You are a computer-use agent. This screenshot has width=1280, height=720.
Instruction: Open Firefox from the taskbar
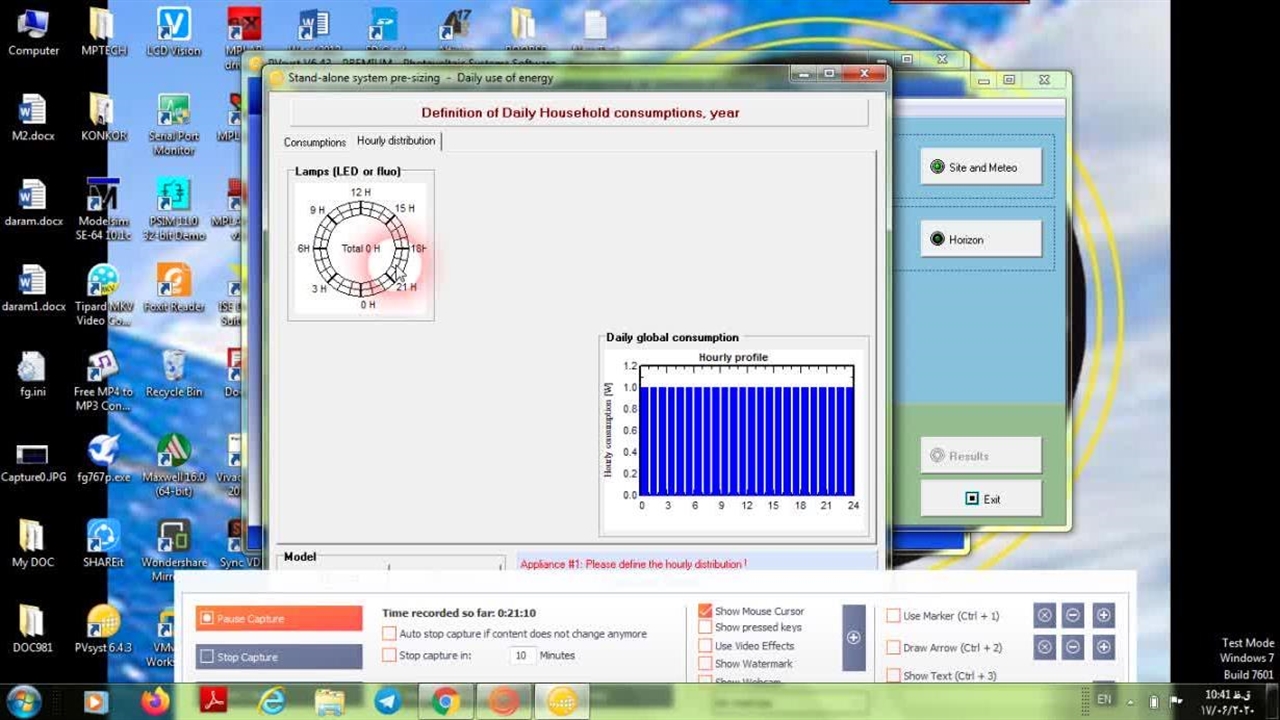[155, 702]
